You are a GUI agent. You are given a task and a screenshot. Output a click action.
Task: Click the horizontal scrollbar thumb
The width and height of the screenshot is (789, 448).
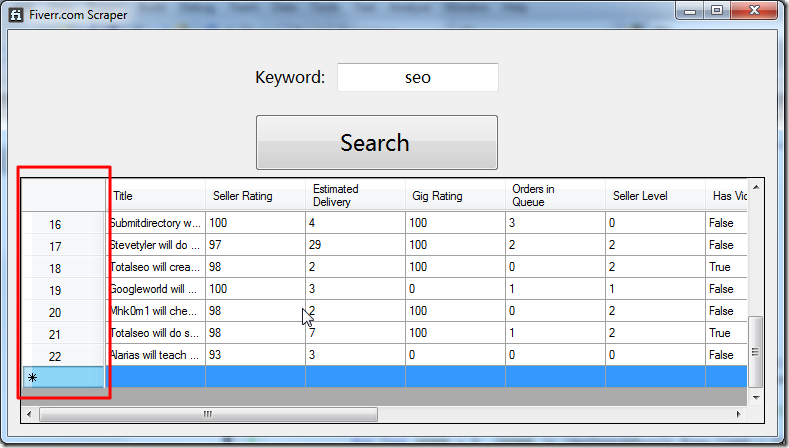point(208,414)
